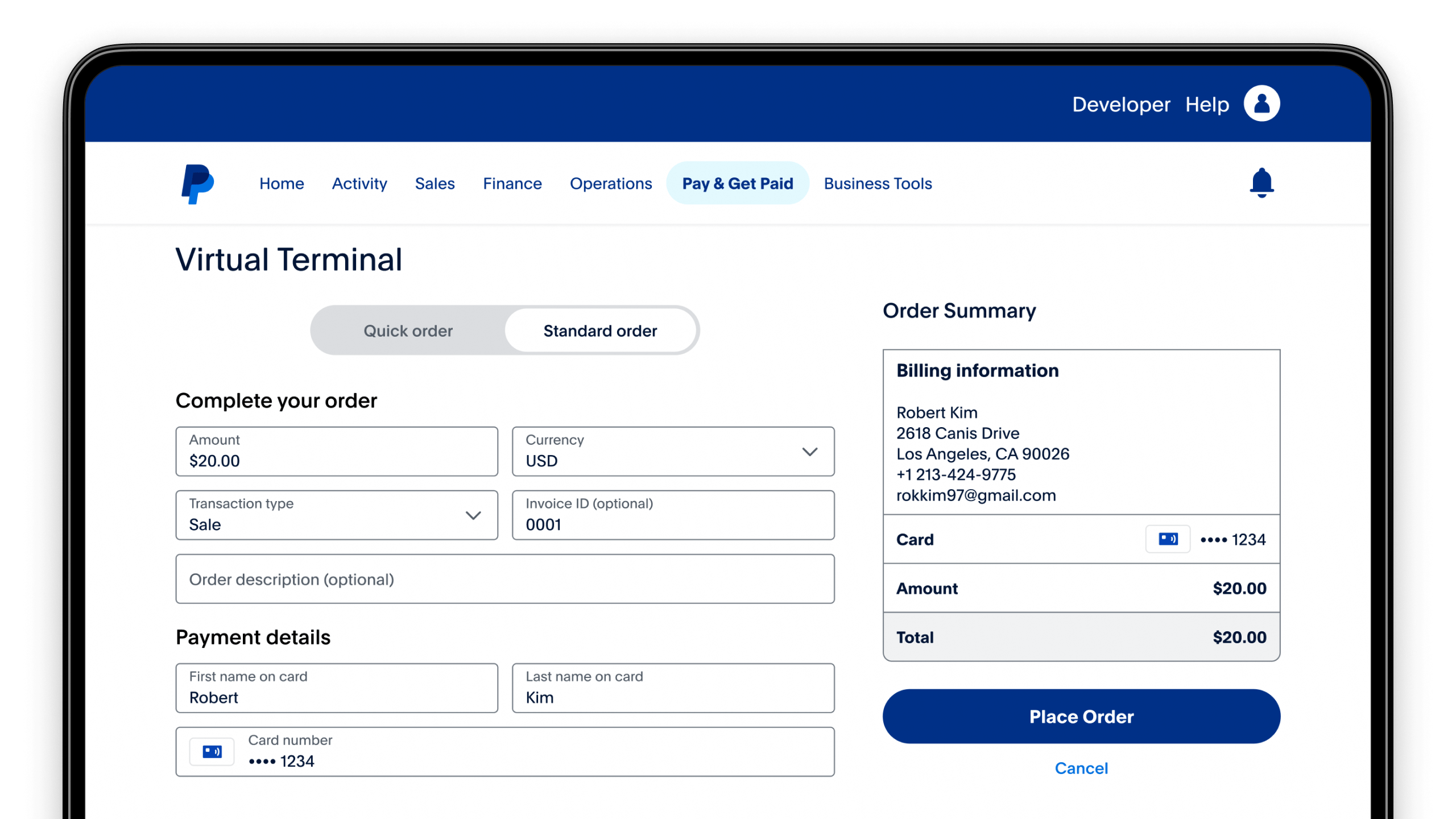
Task: Open the notifications bell icon
Action: (1261, 183)
